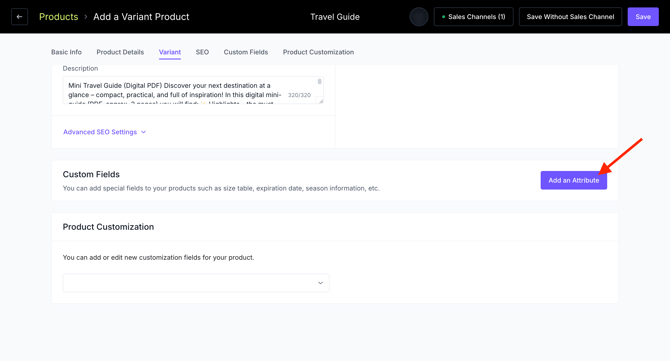The width and height of the screenshot is (670, 361).
Task: Switch to the Product Details tab
Action: click(120, 52)
